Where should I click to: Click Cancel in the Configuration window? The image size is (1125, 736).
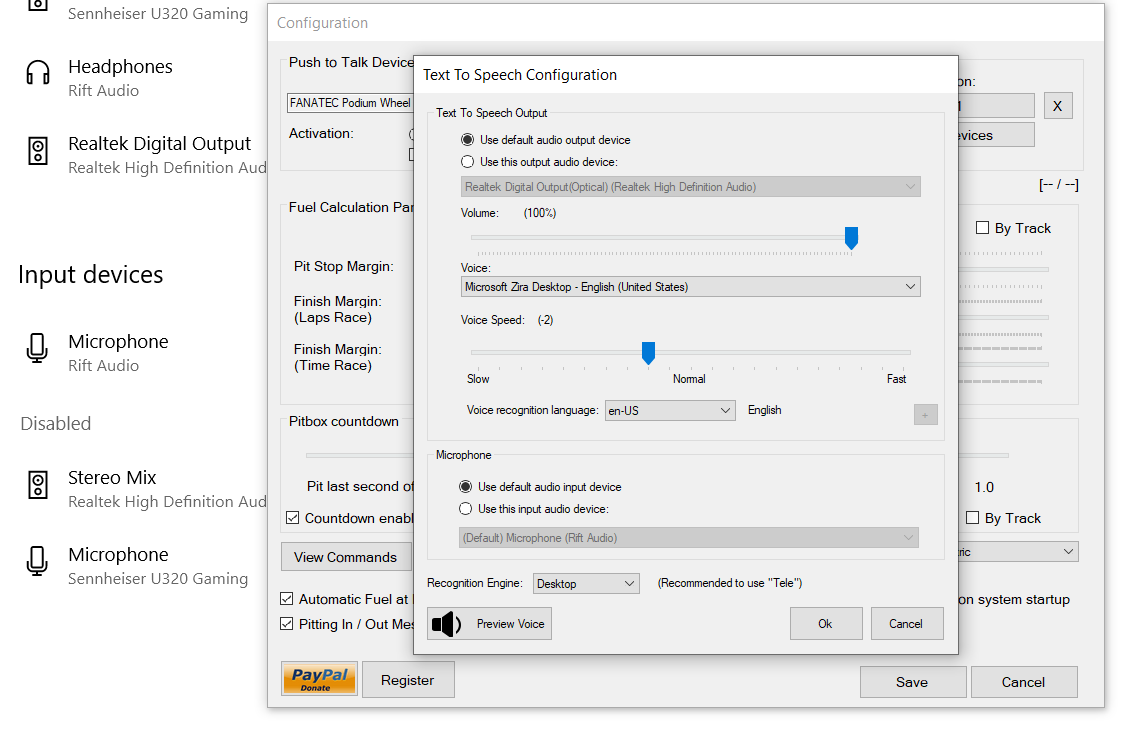click(1024, 682)
